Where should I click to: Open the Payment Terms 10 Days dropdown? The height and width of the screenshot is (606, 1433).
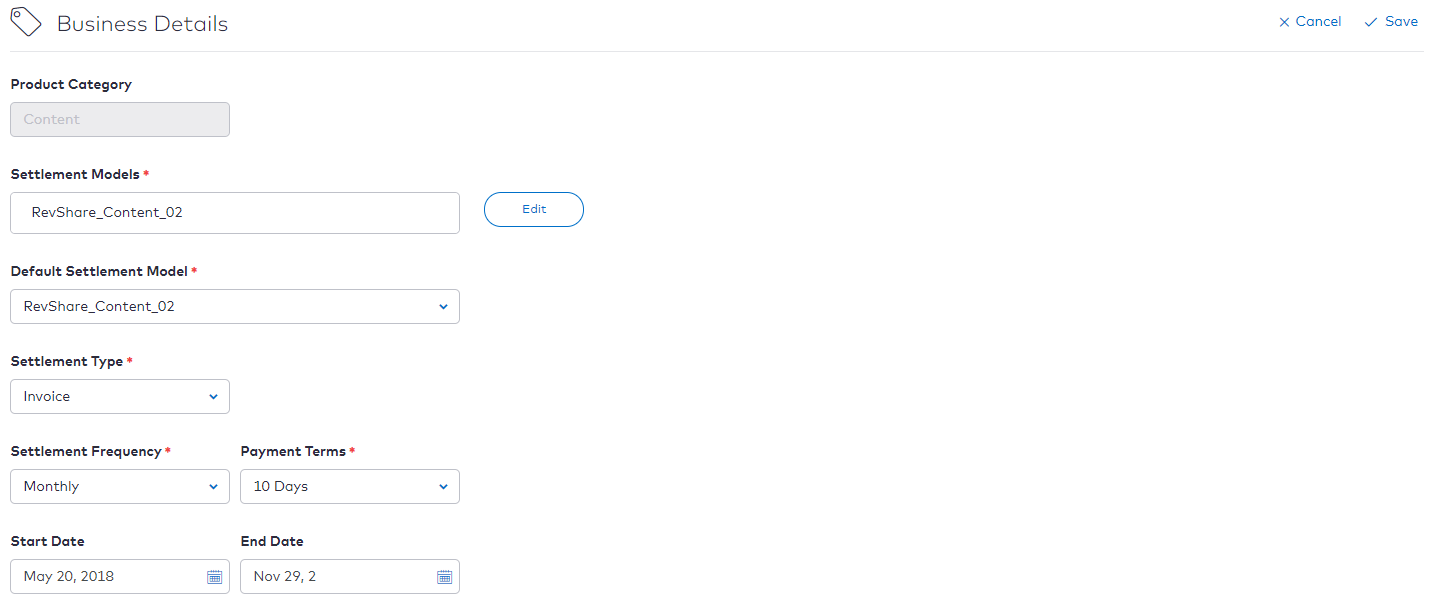(x=350, y=487)
